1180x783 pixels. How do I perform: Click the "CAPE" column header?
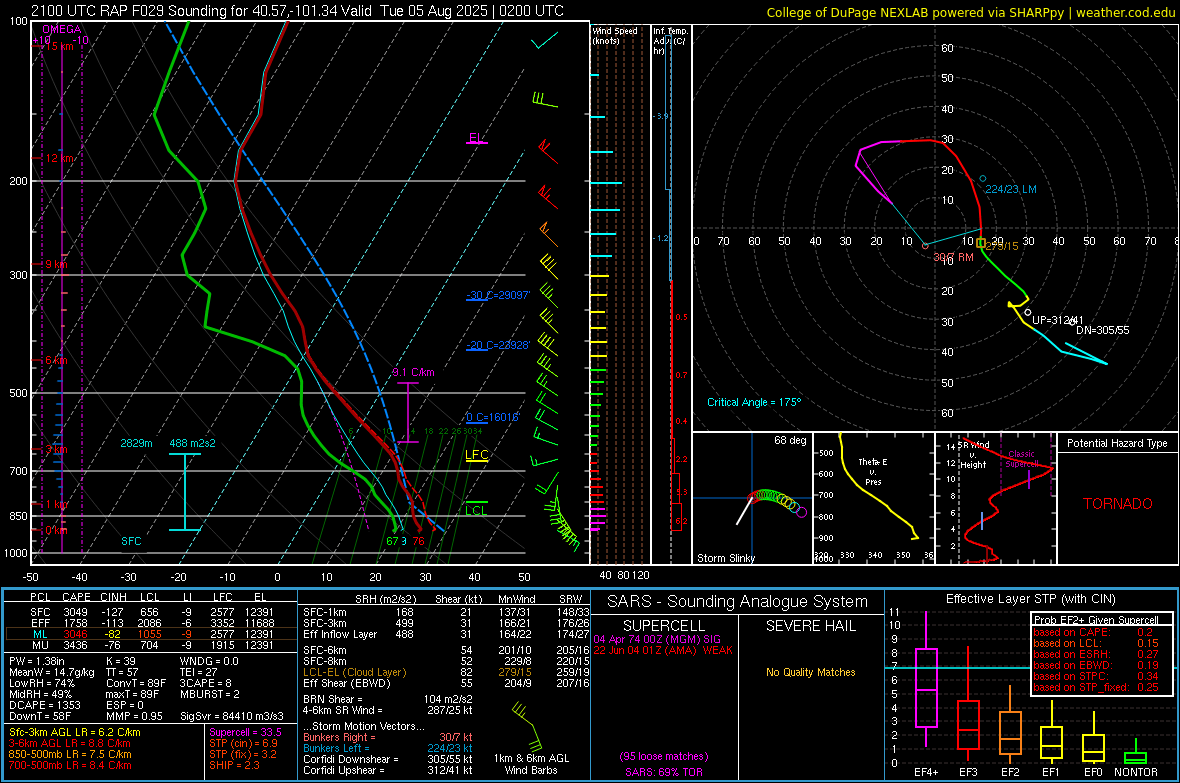(x=76, y=597)
